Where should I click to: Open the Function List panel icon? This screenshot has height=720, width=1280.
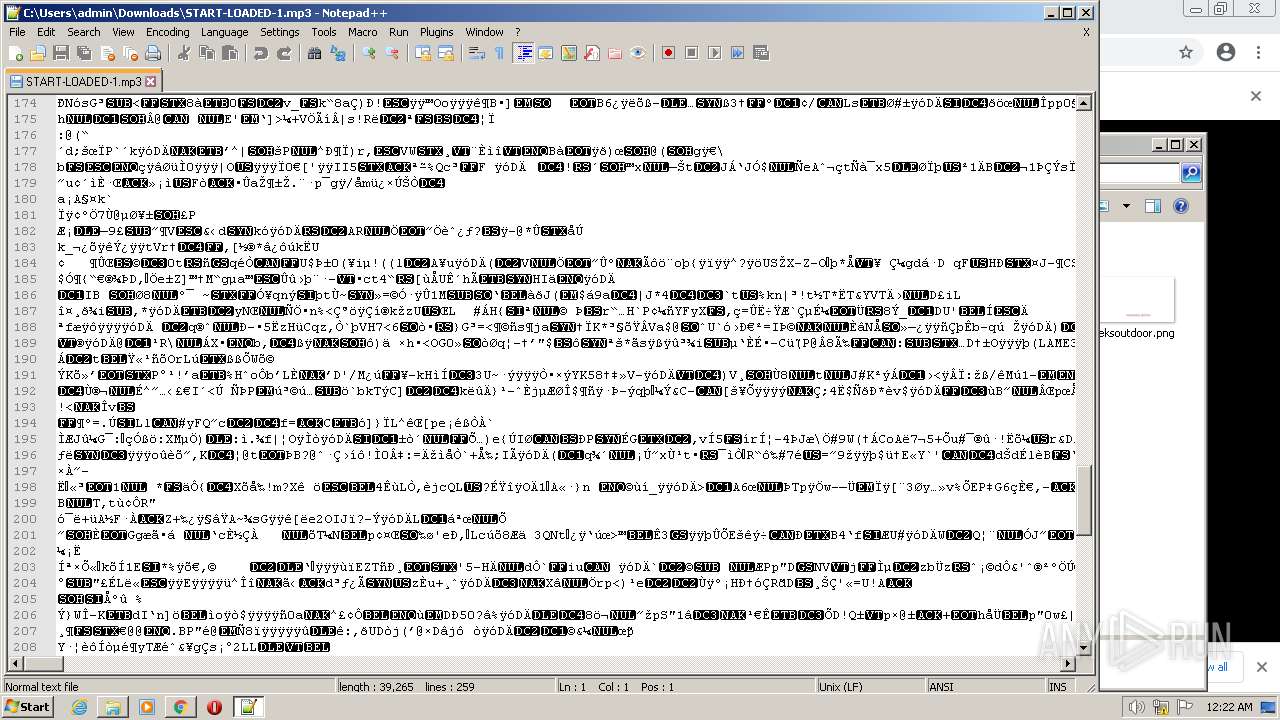pos(592,53)
